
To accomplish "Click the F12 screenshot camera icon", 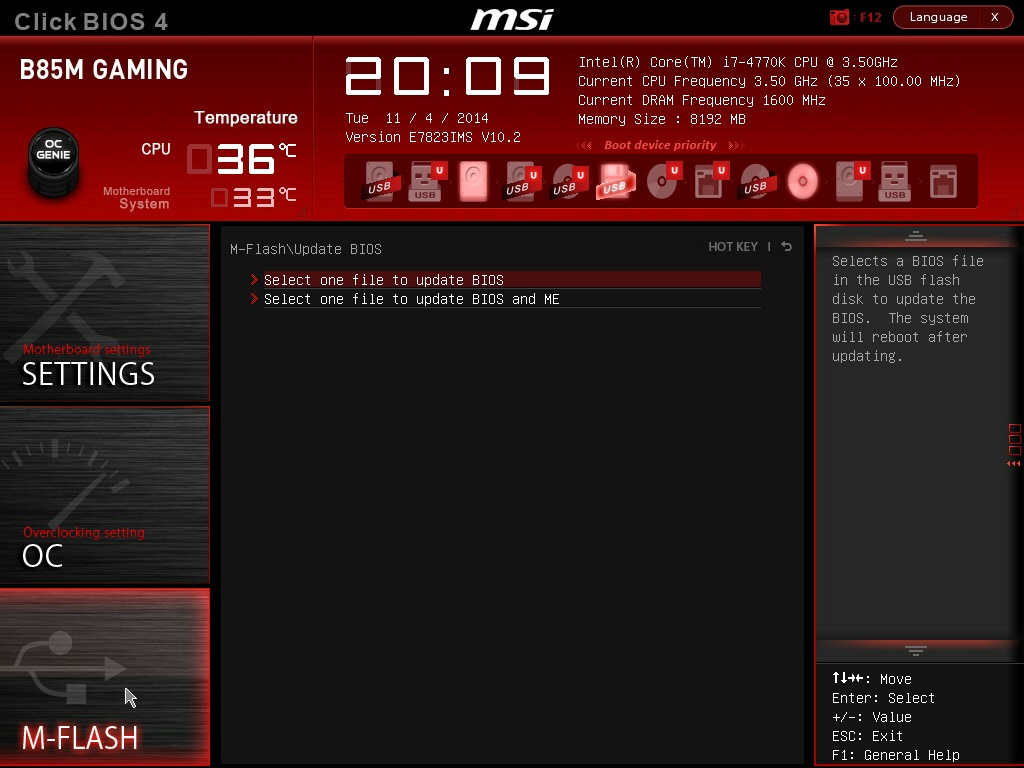I will click(839, 17).
